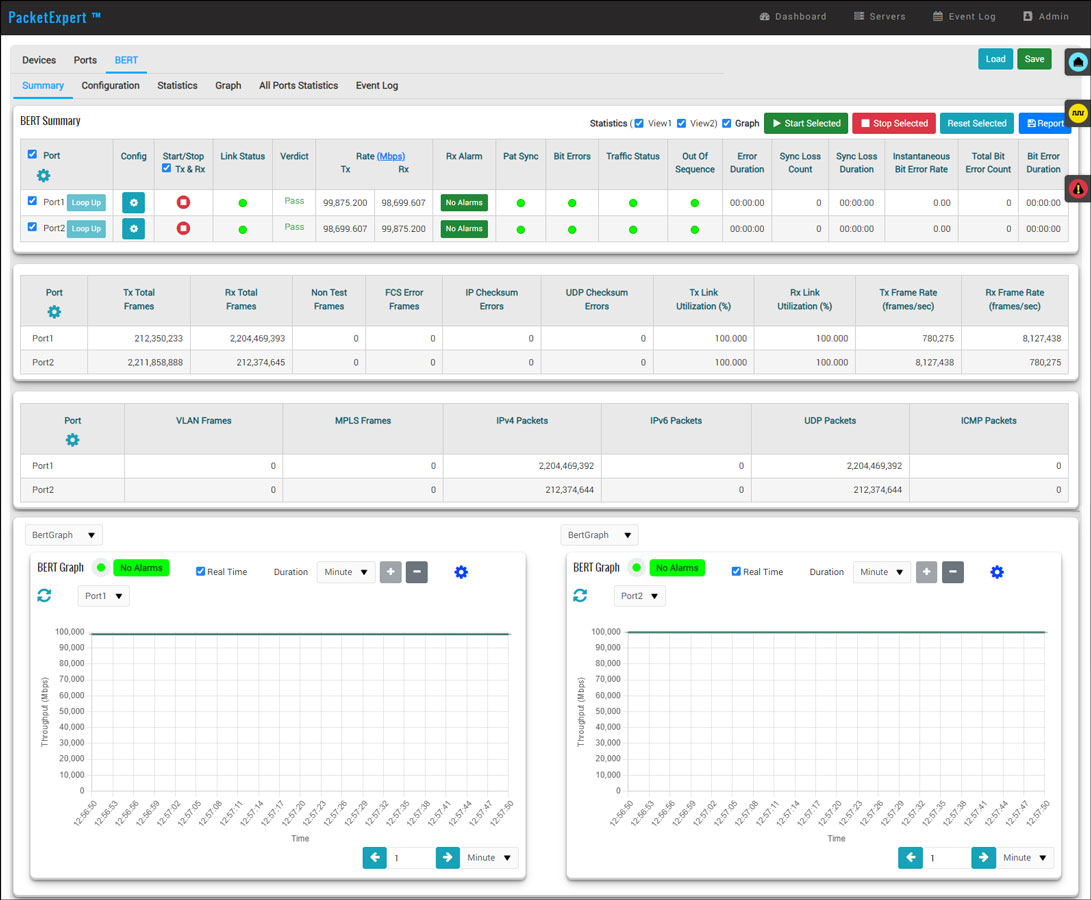The image size is (1091, 900).
Task: Click the Start Selected button
Action: (806, 123)
